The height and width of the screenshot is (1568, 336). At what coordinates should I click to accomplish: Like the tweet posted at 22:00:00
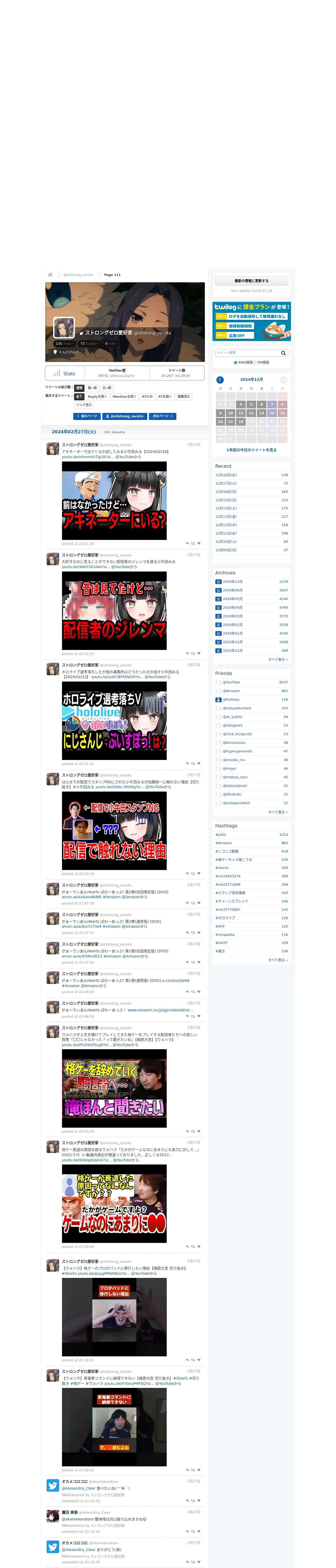[x=199, y=1131]
